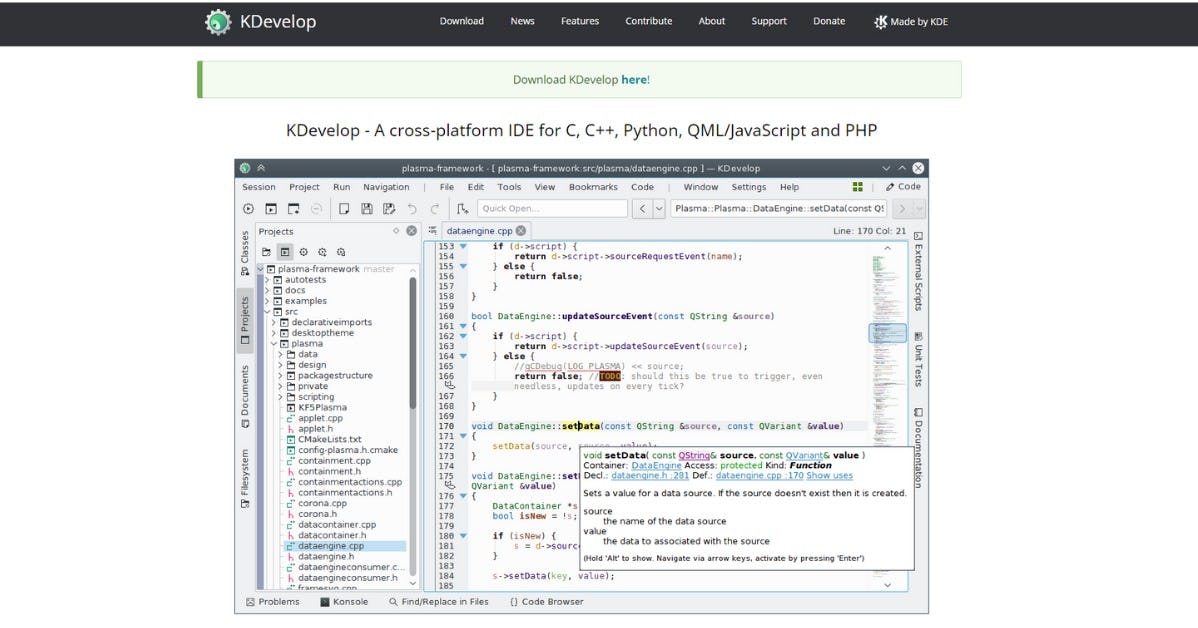Click the green grid icon beside Code
This screenshot has width=1198, height=628.
[857, 187]
